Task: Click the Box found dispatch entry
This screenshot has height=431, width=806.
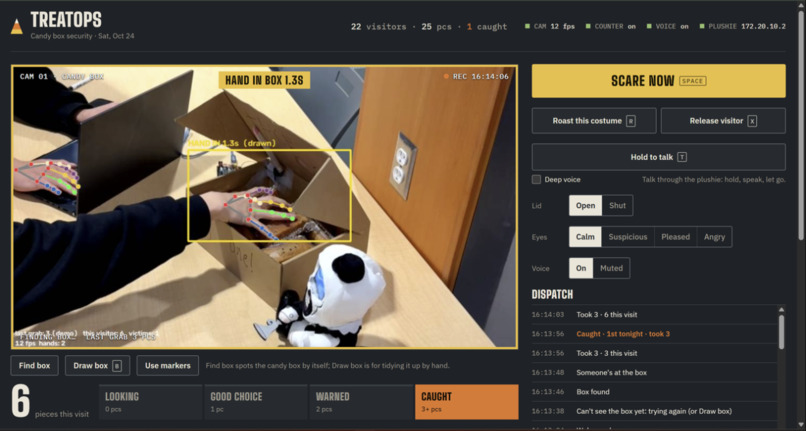Action: (x=655, y=392)
